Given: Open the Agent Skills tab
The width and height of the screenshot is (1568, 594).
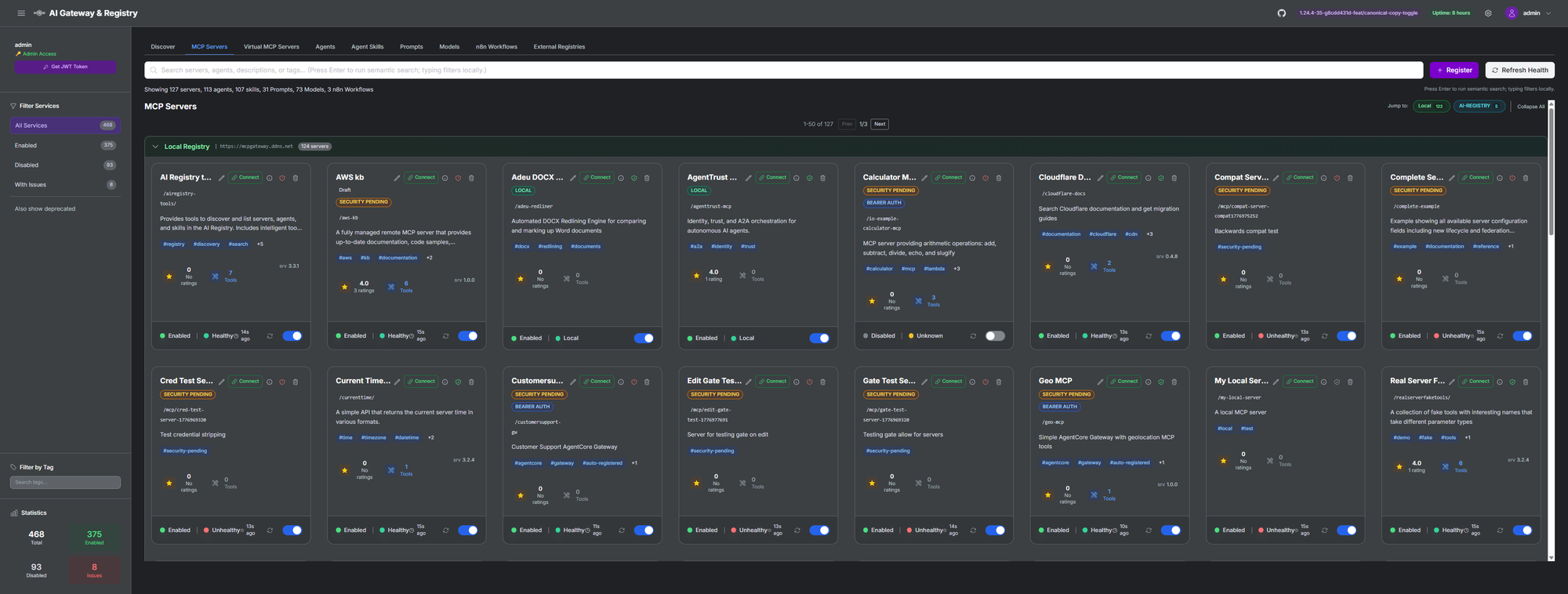Looking at the screenshot, I should coord(367,47).
